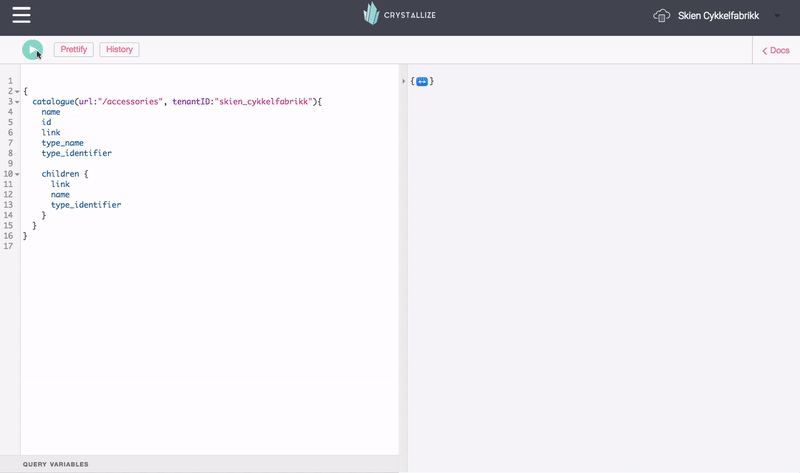Open the Docs panel
The height and width of the screenshot is (473, 800).
pyautogui.click(x=776, y=51)
